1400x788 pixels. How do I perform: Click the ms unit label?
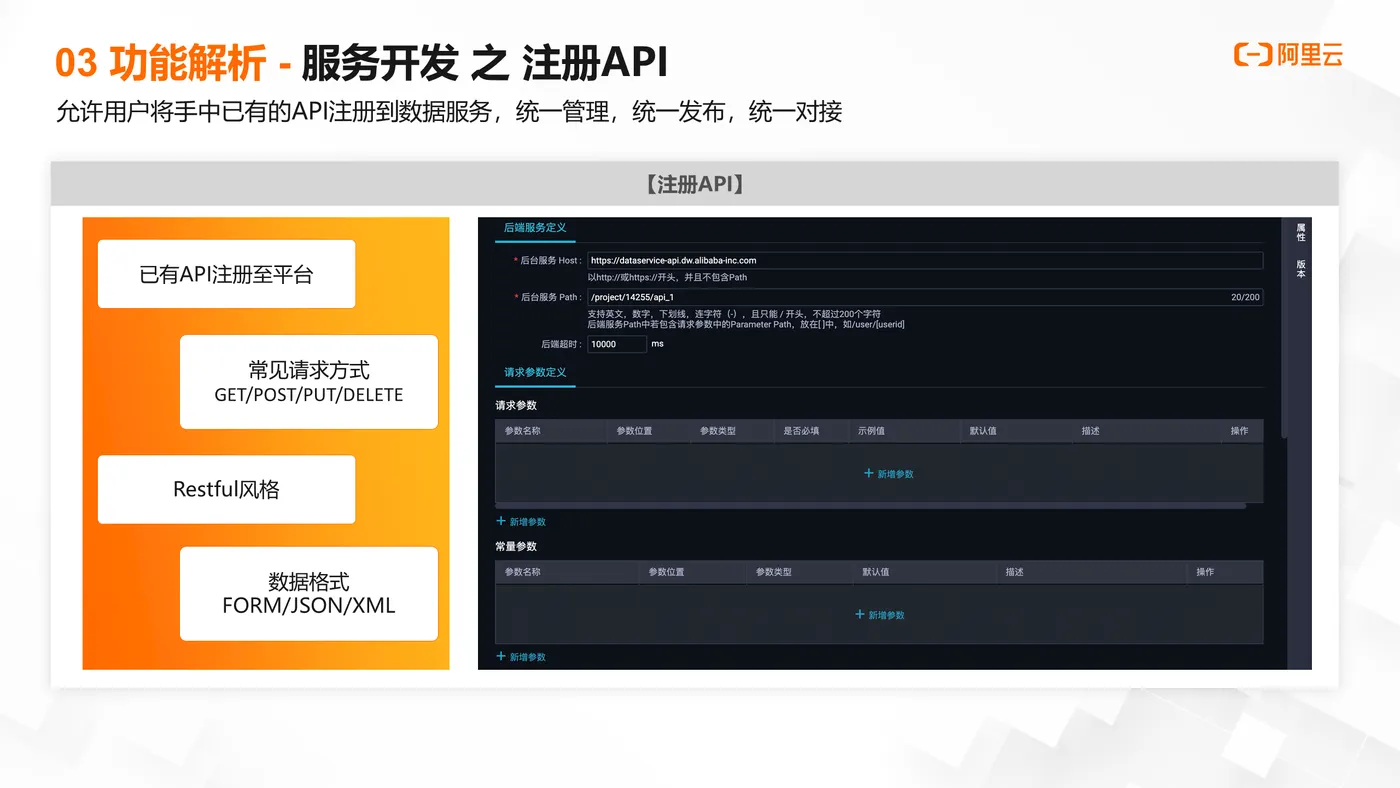pyautogui.click(x=657, y=344)
